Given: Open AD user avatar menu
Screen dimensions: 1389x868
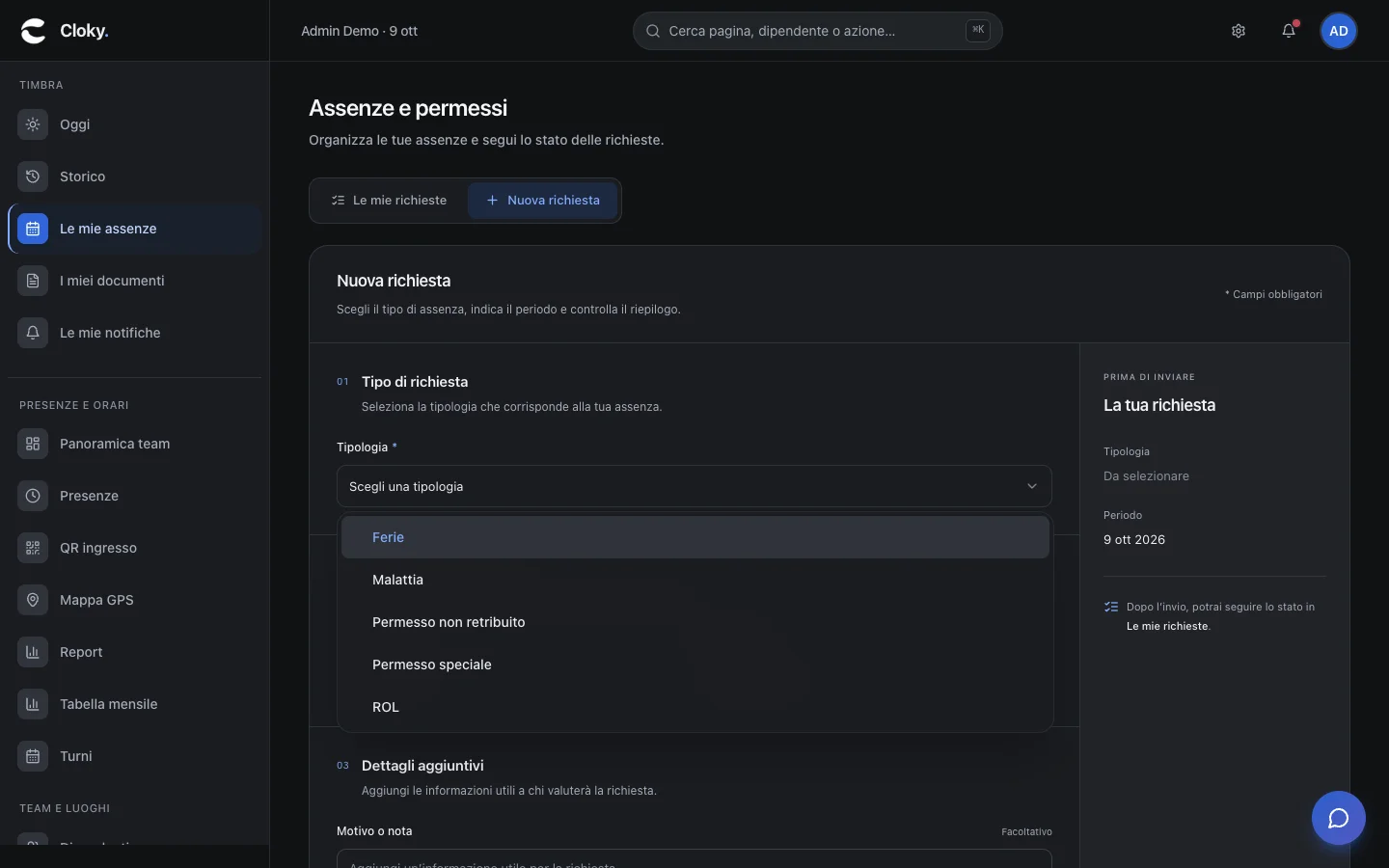Looking at the screenshot, I should (x=1339, y=31).
